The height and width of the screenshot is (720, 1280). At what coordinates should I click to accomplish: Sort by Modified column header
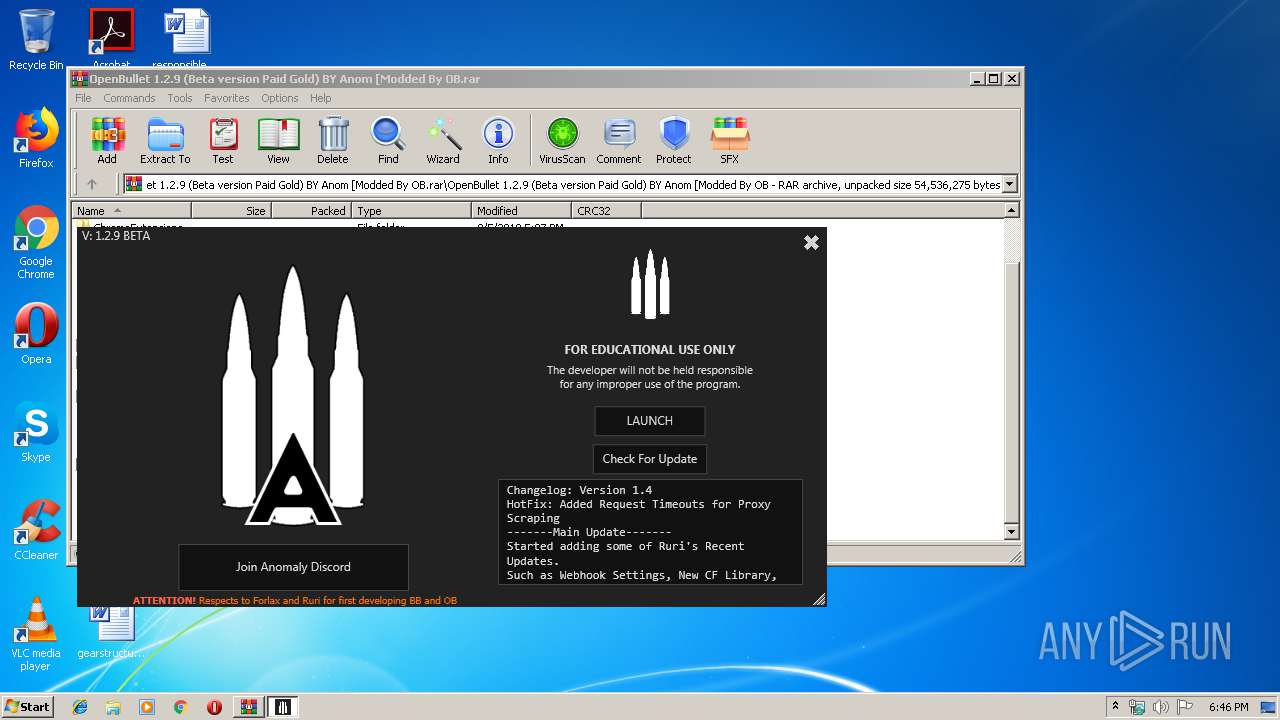pos(521,210)
